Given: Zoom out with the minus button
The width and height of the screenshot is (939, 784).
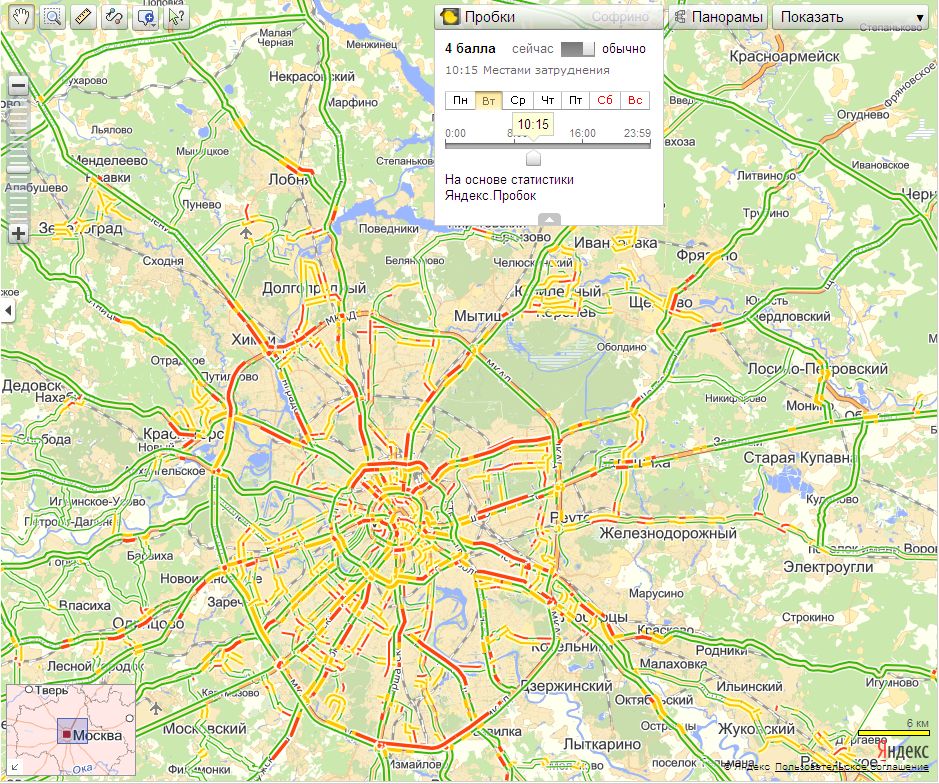Looking at the screenshot, I should [19, 86].
